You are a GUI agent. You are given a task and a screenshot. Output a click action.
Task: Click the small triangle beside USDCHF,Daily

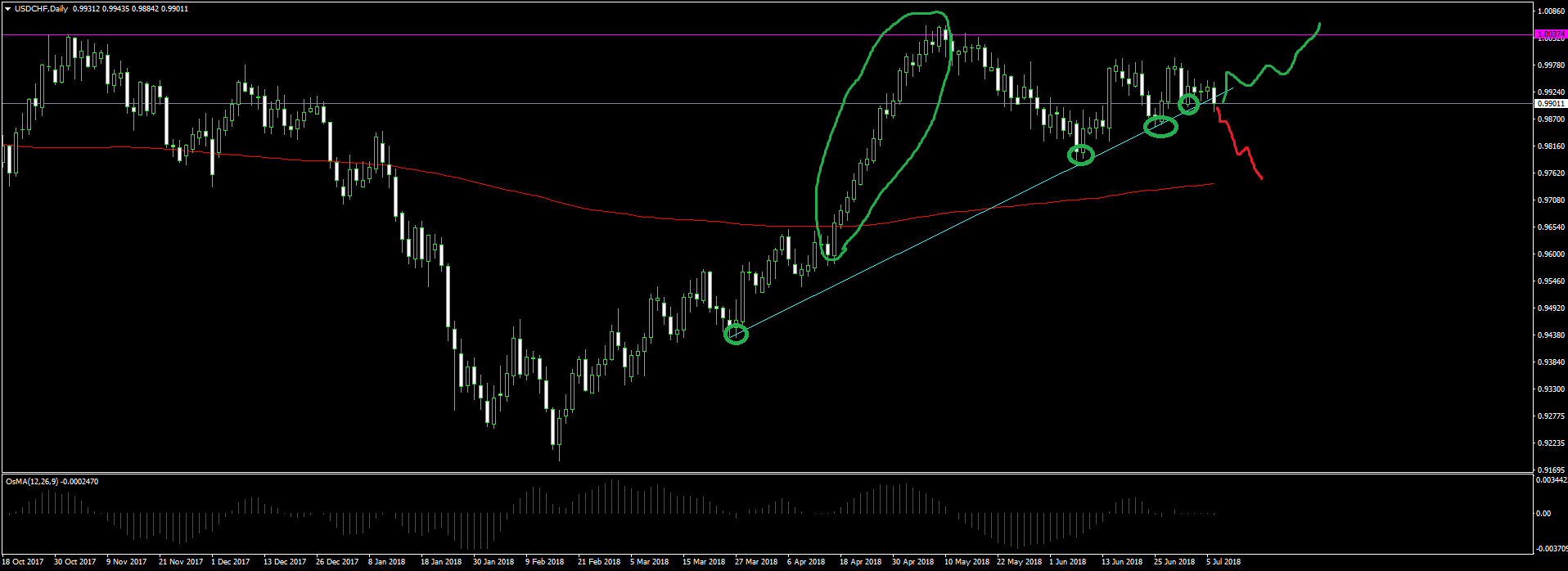point(7,9)
